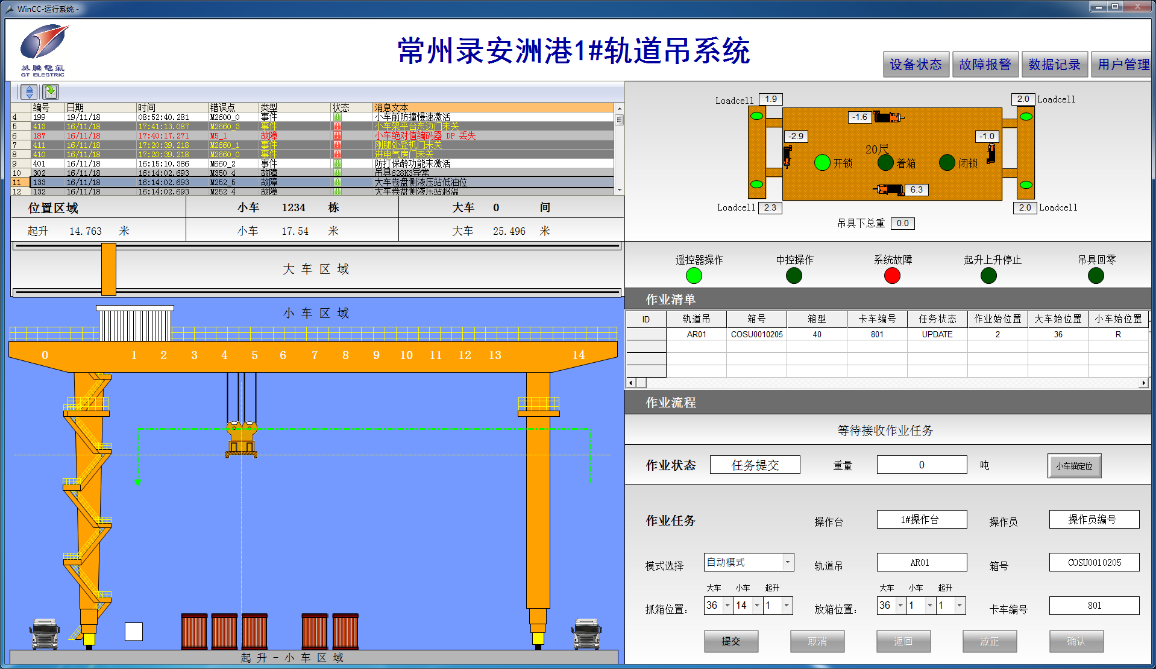The height and width of the screenshot is (669, 1156).
Task: Toggle the 中控操作 status indicator
Action: point(794,275)
